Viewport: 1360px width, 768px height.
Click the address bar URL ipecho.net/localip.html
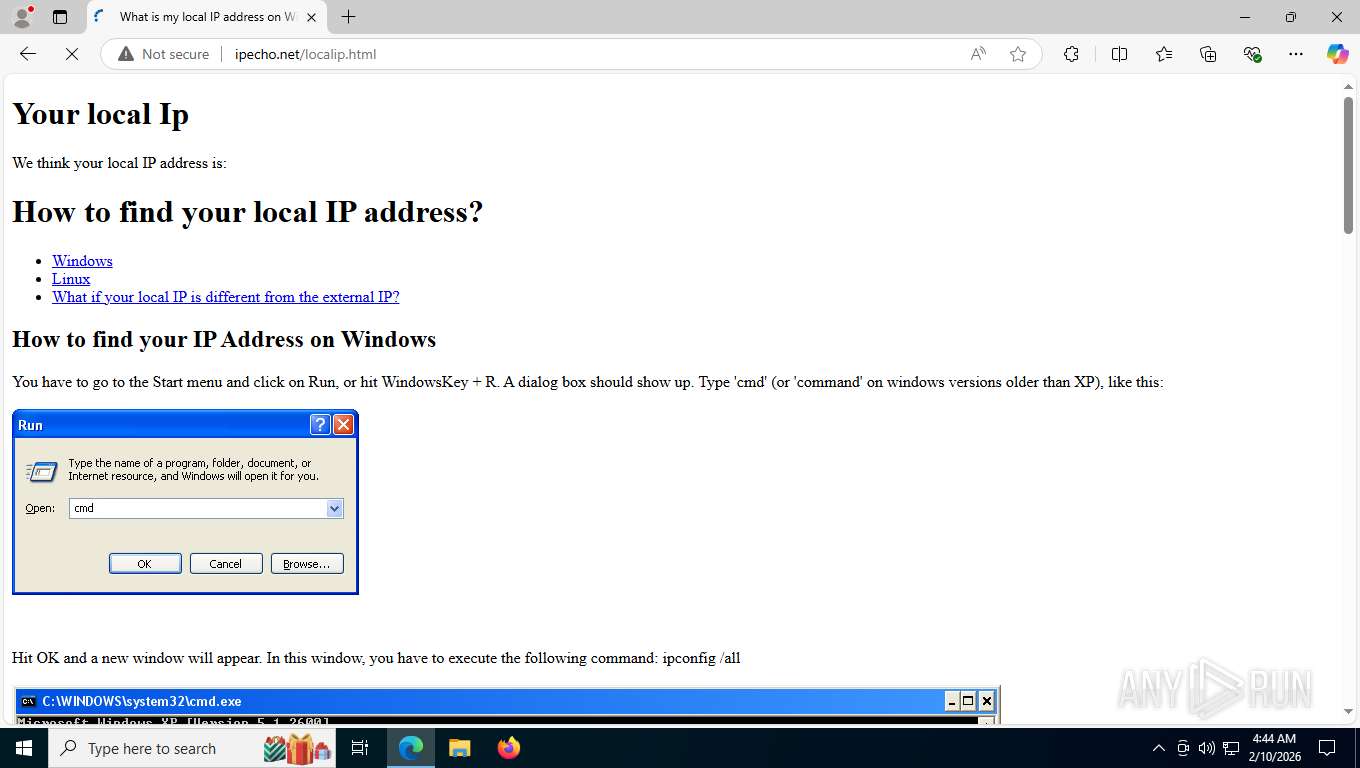pos(306,54)
